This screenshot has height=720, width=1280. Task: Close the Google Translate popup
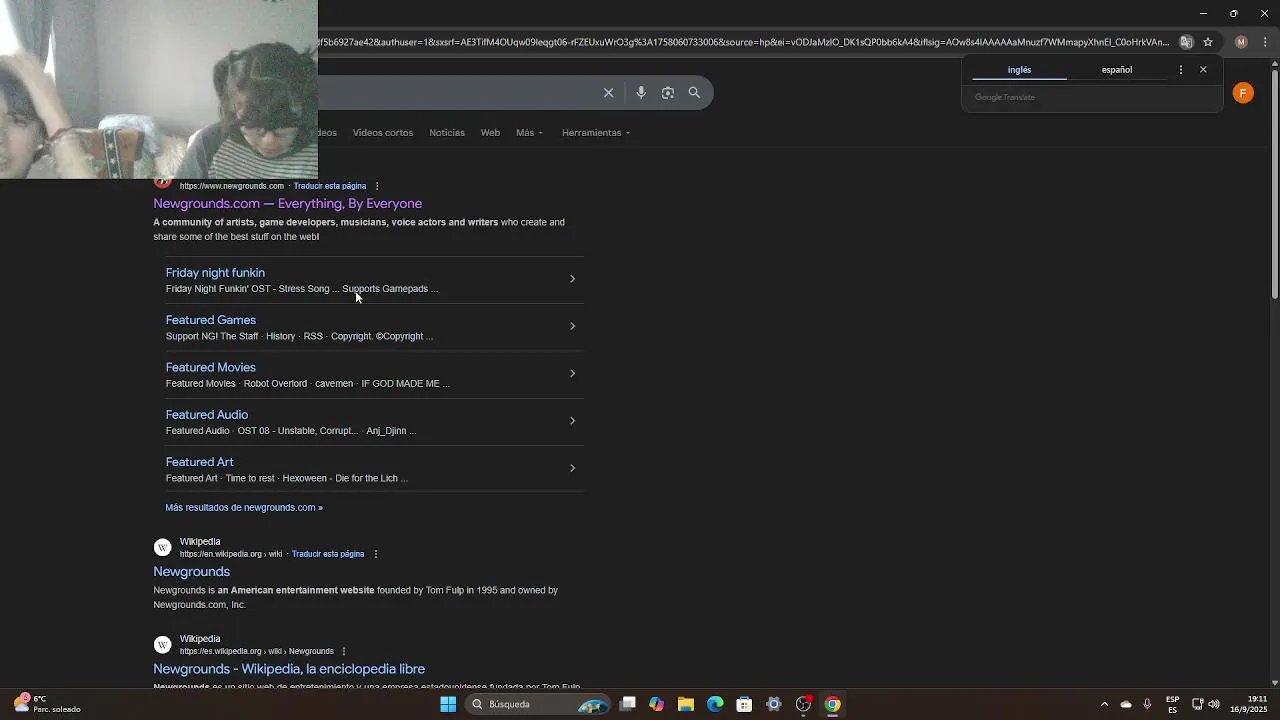click(1203, 70)
